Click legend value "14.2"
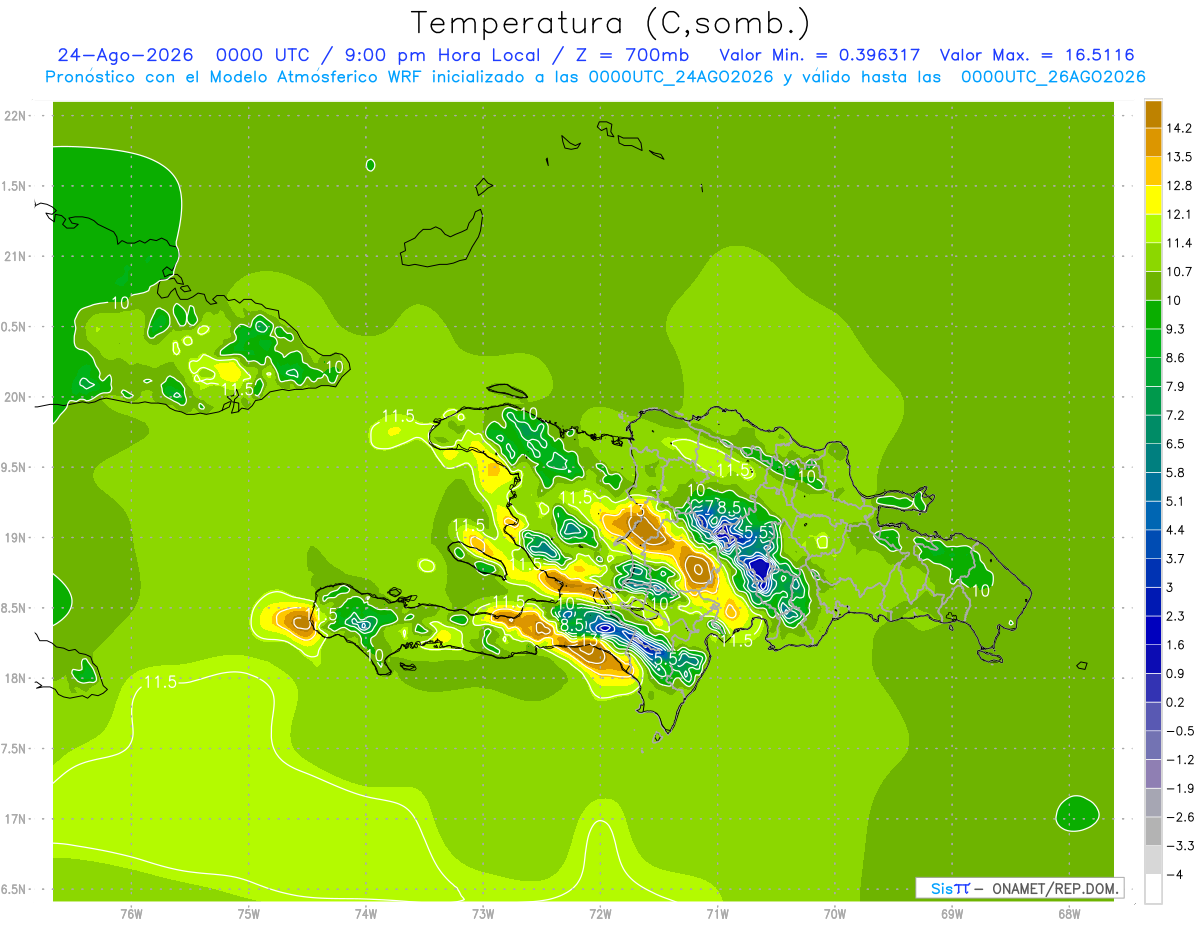Viewport: 1200px width, 927px height. point(1180,128)
